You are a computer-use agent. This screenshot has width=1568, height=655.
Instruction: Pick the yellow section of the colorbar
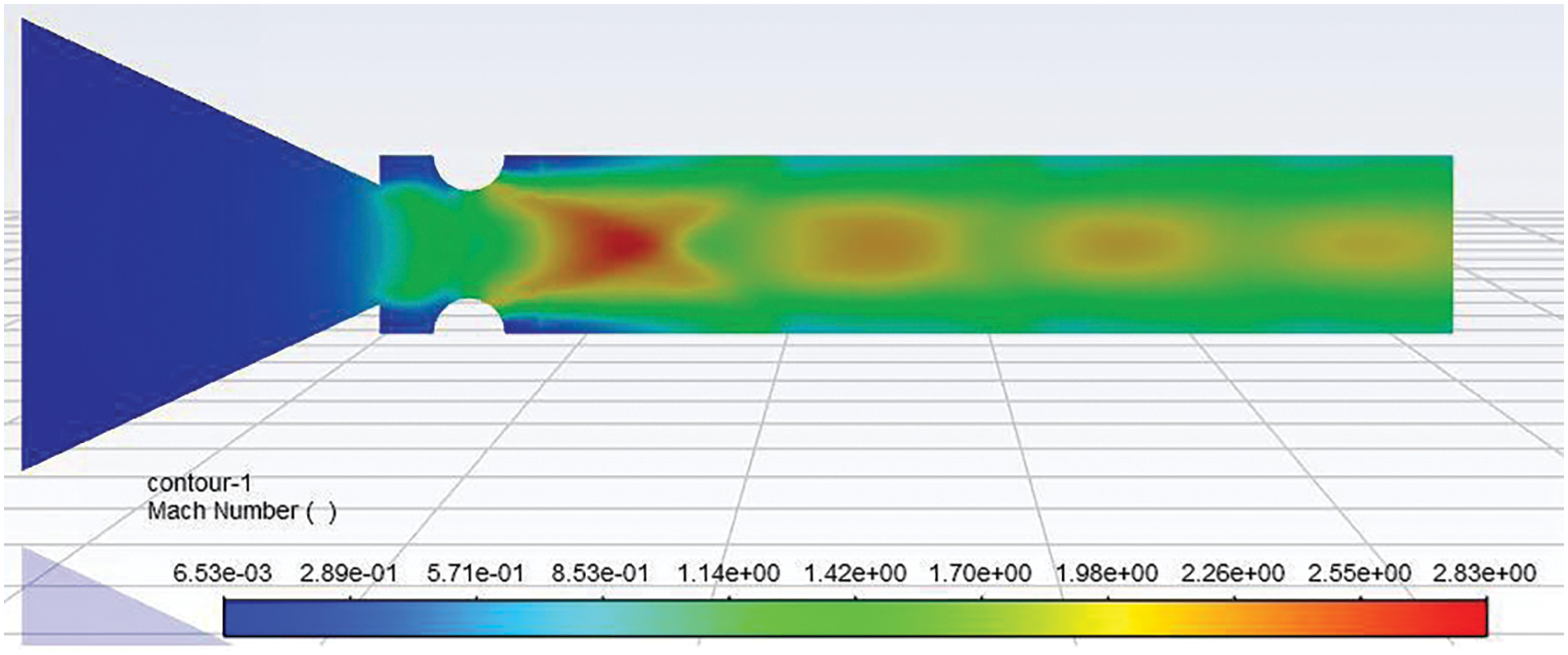pos(1131,618)
